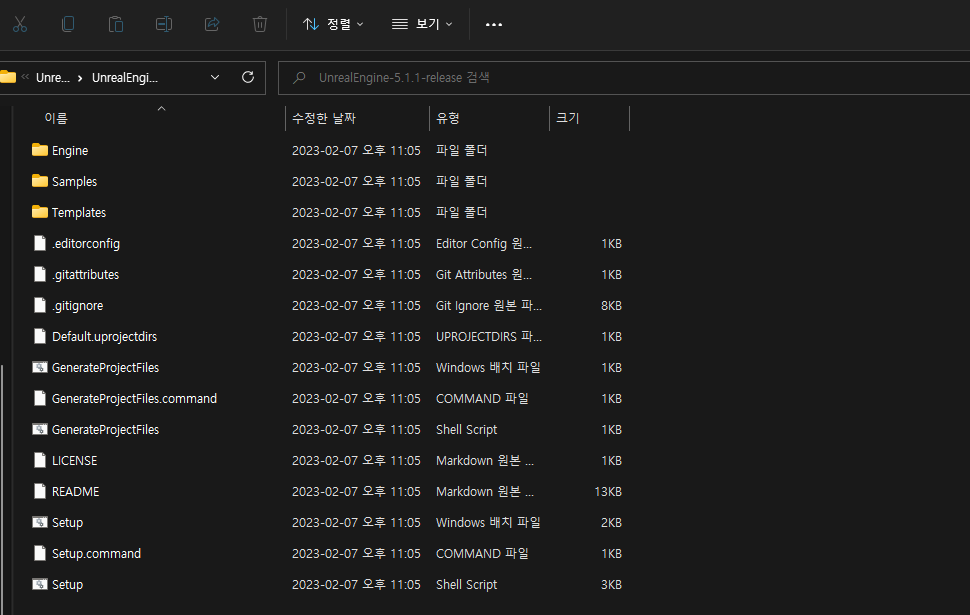Select the Samples folder icon
The height and width of the screenshot is (615, 970).
pos(40,181)
